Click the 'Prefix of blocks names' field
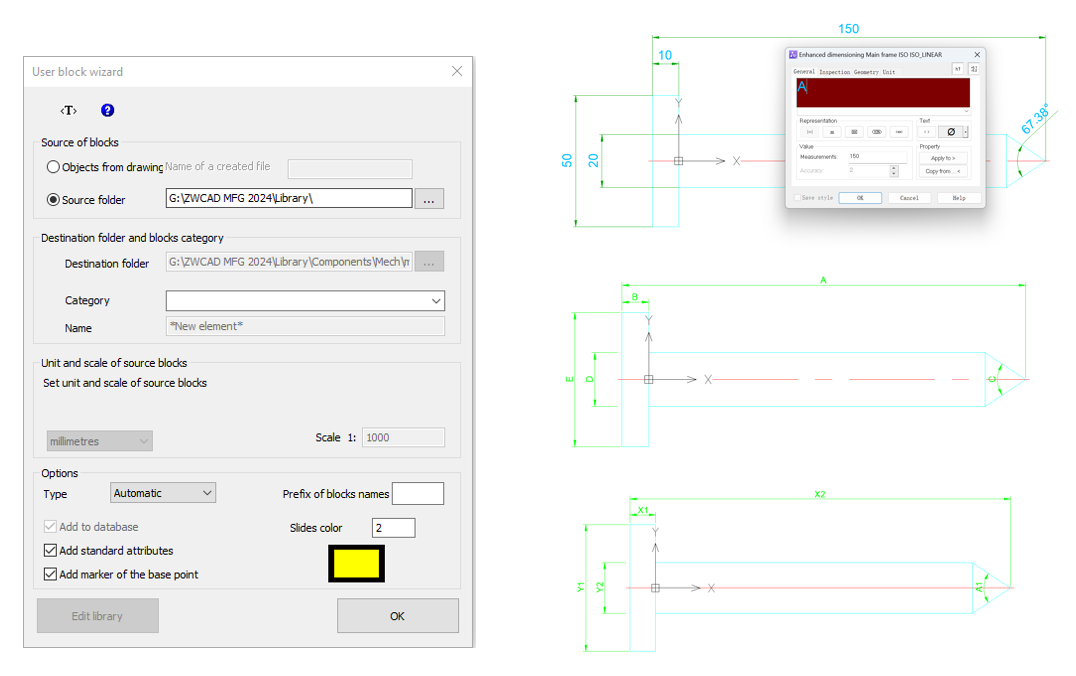1076x676 pixels. (x=418, y=493)
